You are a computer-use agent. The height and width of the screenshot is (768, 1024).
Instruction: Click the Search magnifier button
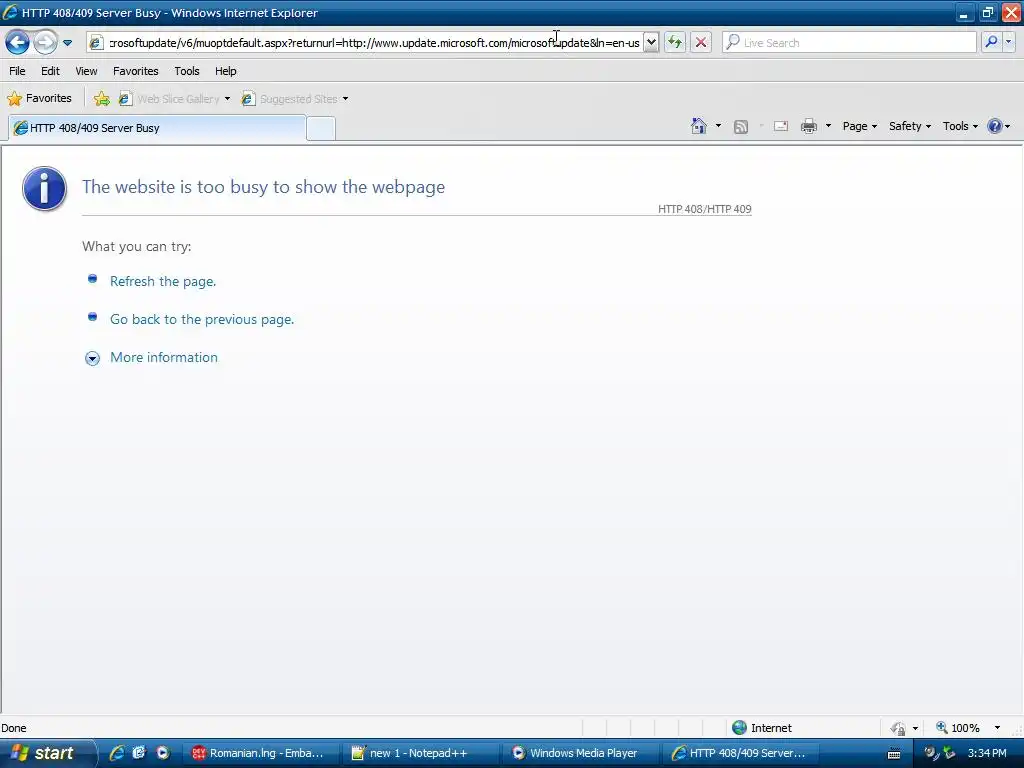tap(991, 42)
